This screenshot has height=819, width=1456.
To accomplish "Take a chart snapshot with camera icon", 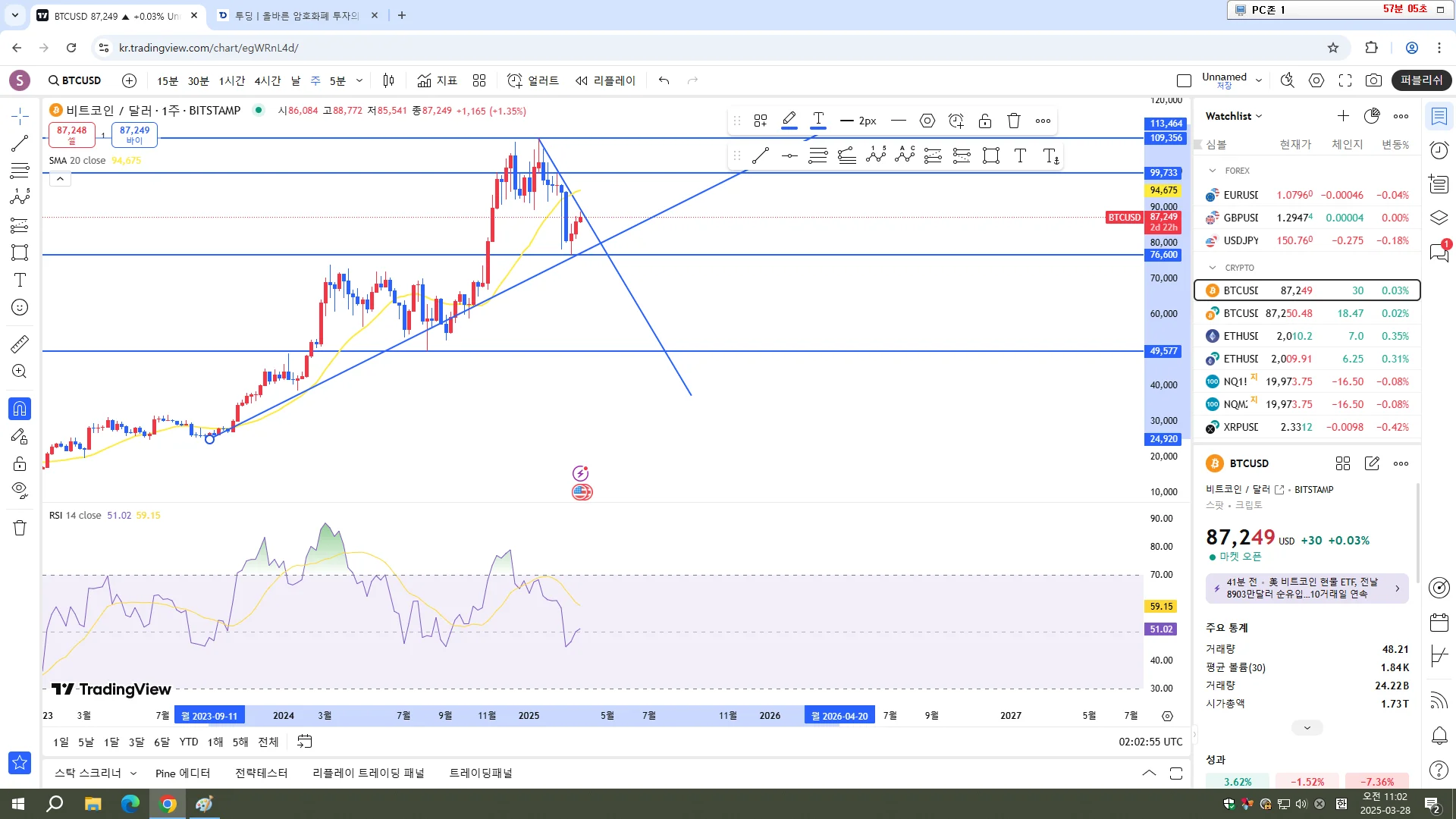I will (1373, 80).
